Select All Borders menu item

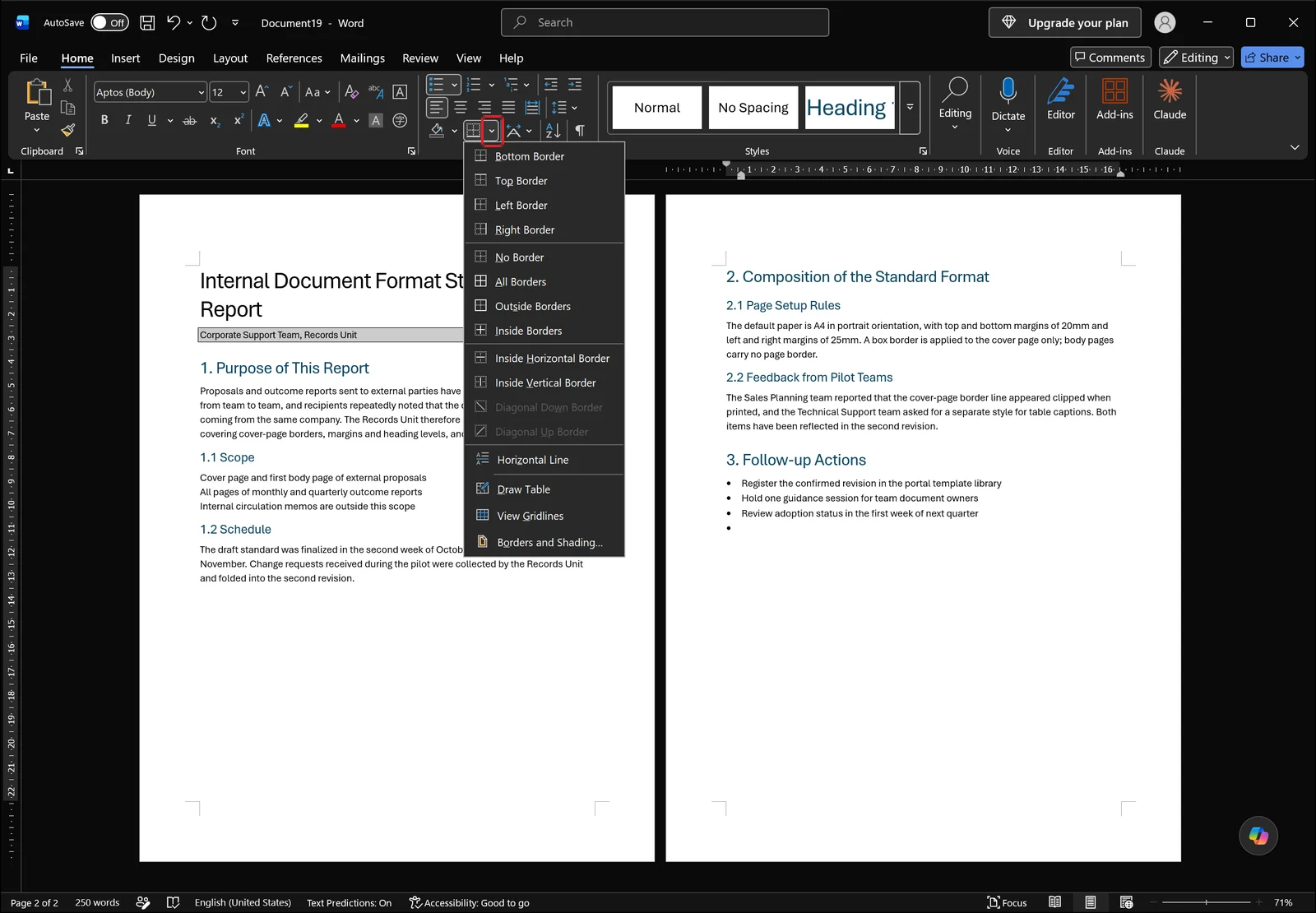(x=544, y=281)
